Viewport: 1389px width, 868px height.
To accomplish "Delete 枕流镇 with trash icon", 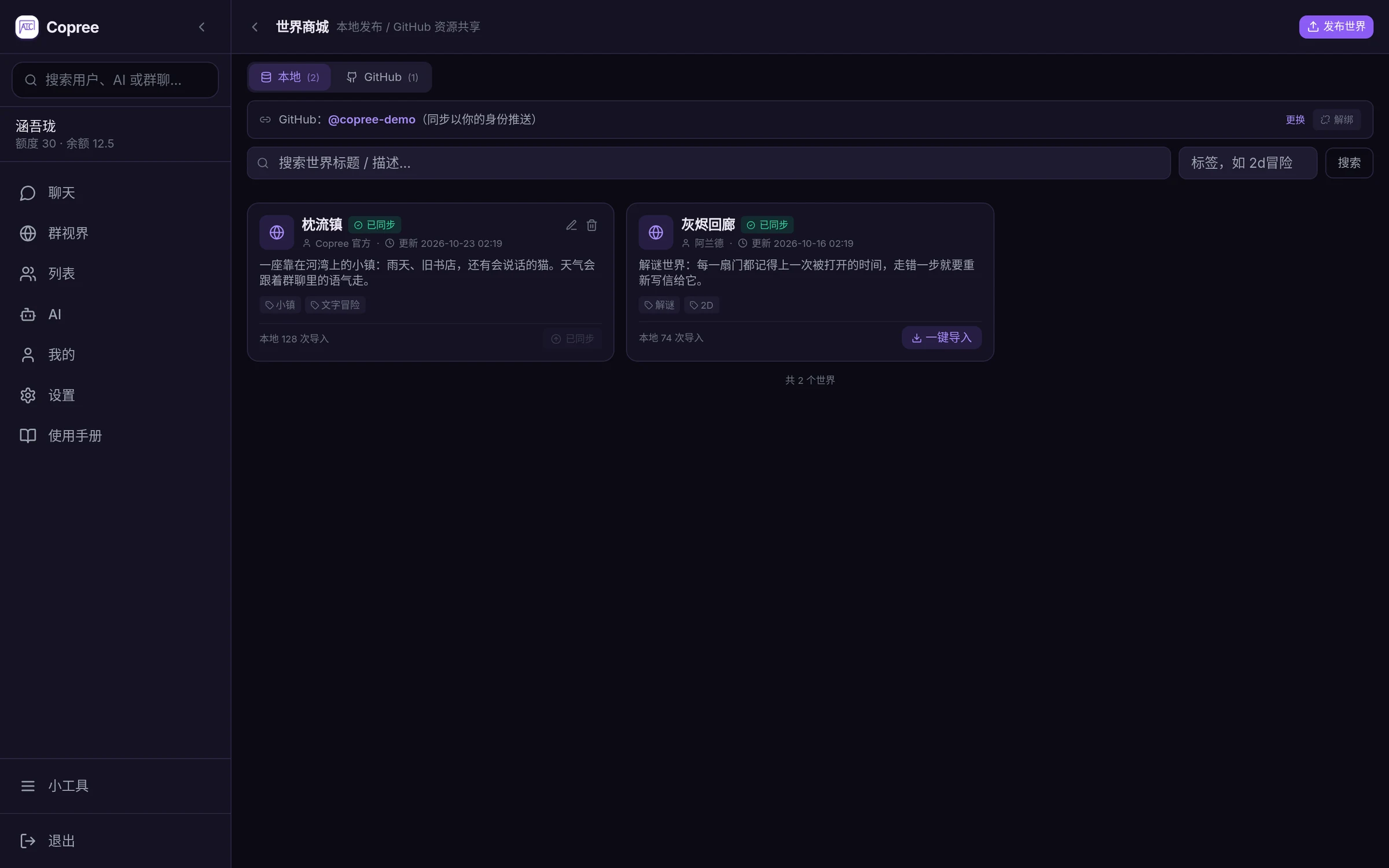I will 591,225.
